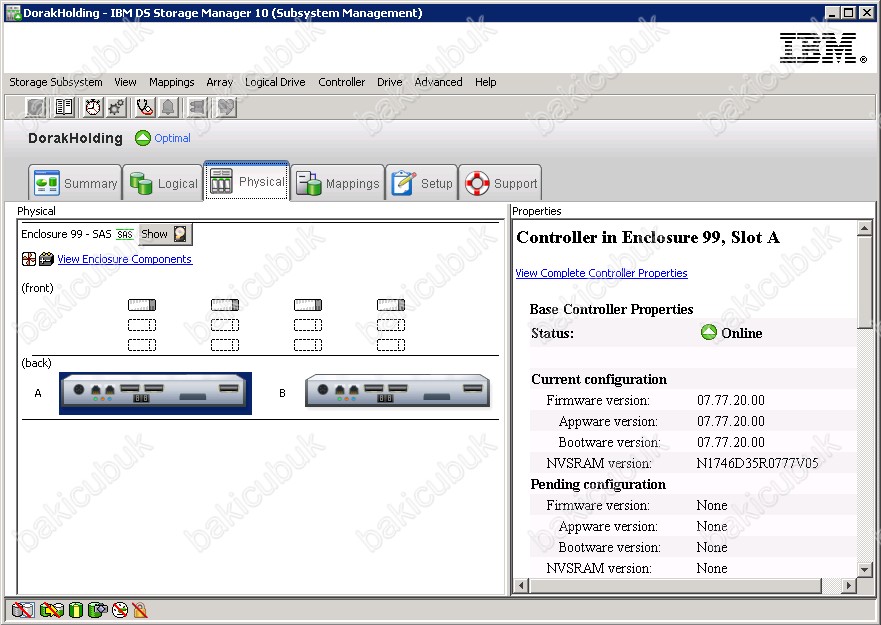881x625 pixels.
Task: Switch to the Summary tab
Action: point(75,183)
